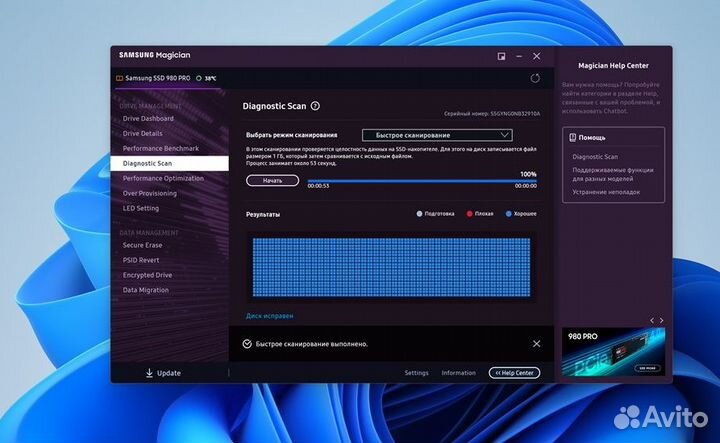The width and height of the screenshot is (720, 443).
Task: Click the blue Хорошее legend dot
Action: (508, 214)
